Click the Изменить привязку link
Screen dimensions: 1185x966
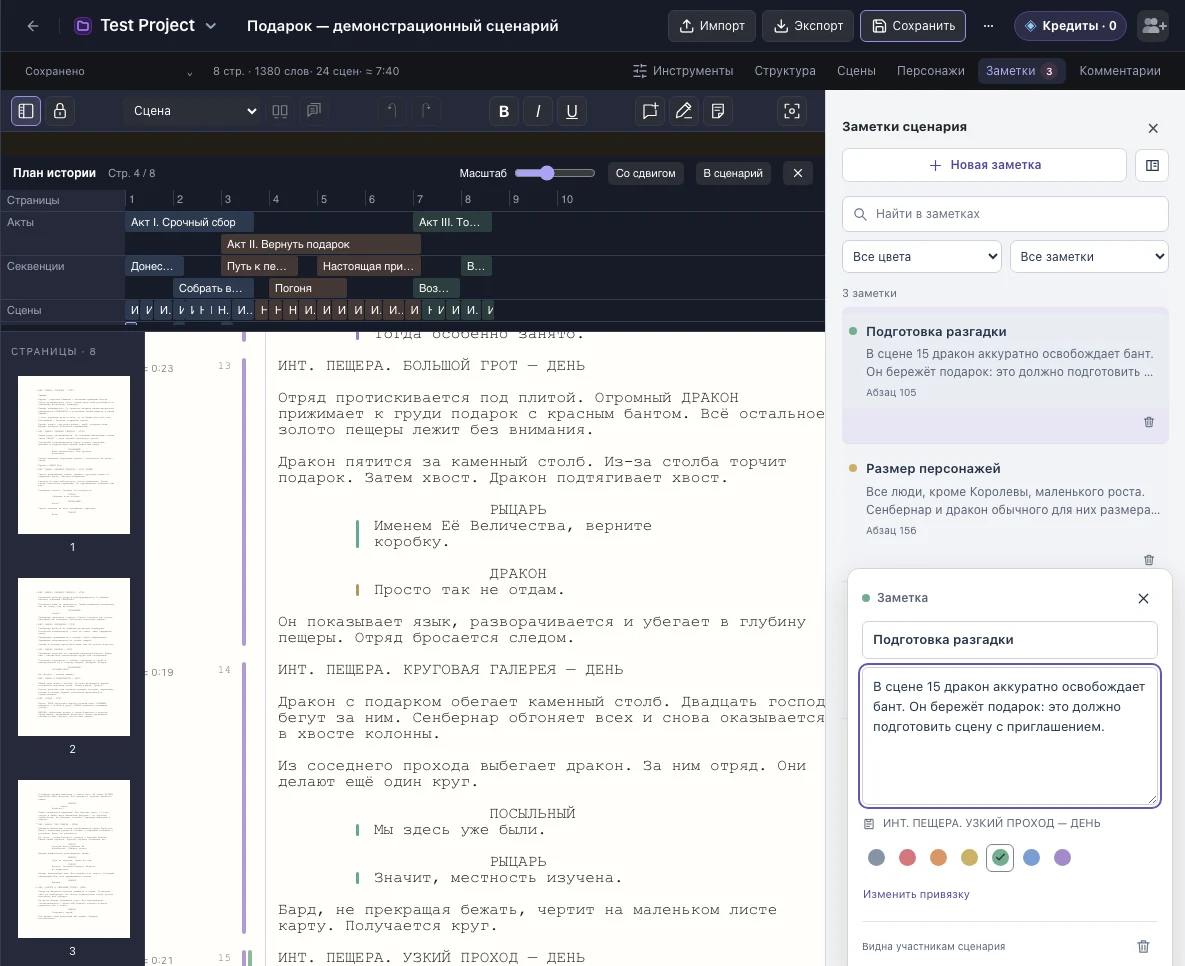916,894
